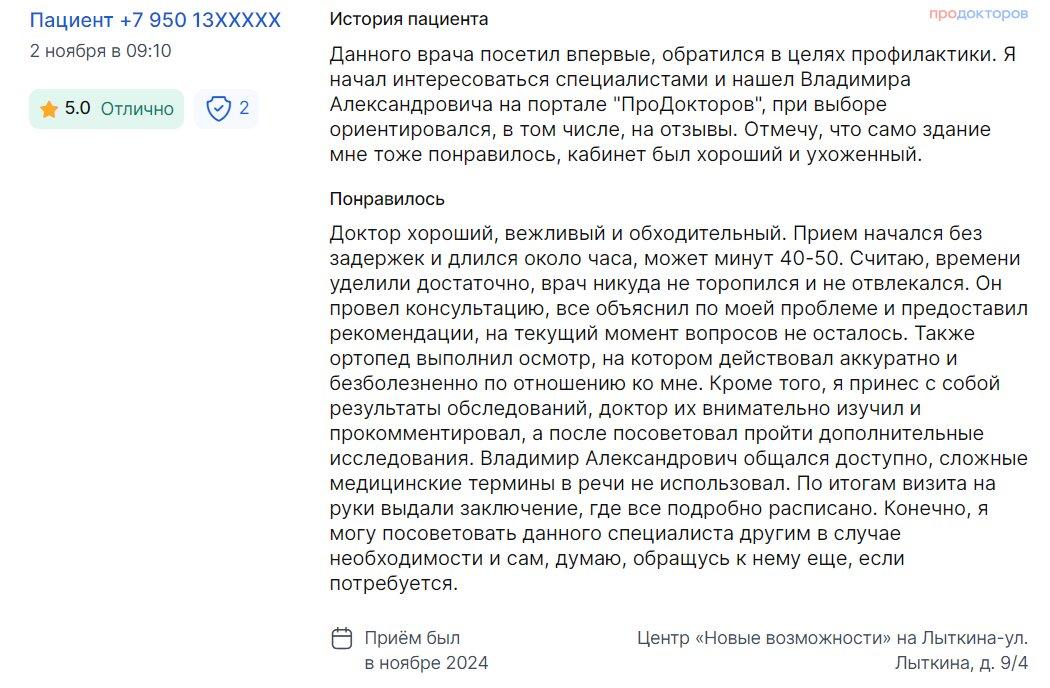1050x688 pixels.
Task: Click the 5.0 score number
Action: pos(78,109)
